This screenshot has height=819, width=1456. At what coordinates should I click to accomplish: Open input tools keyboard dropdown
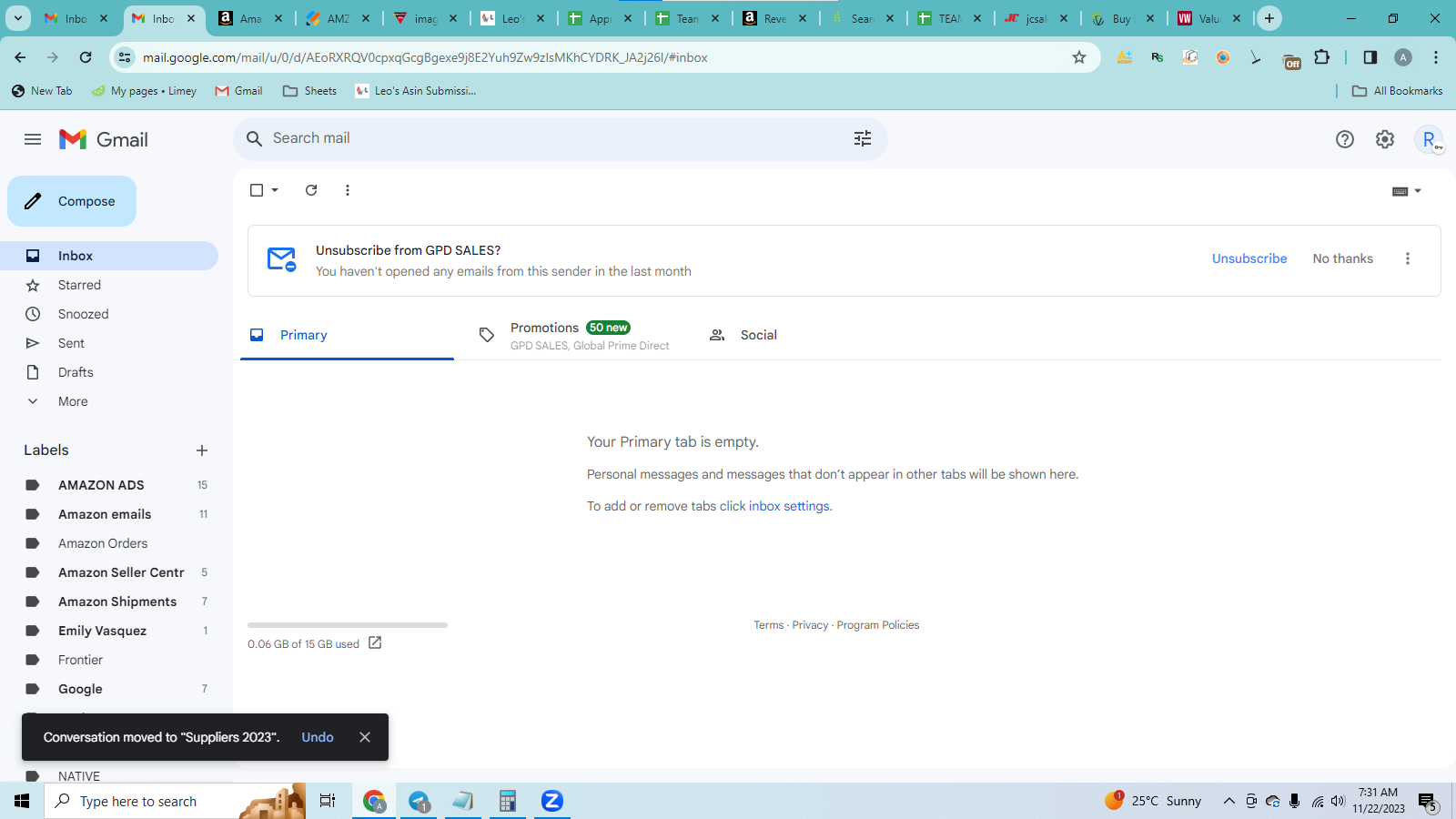tap(1407, 191)
